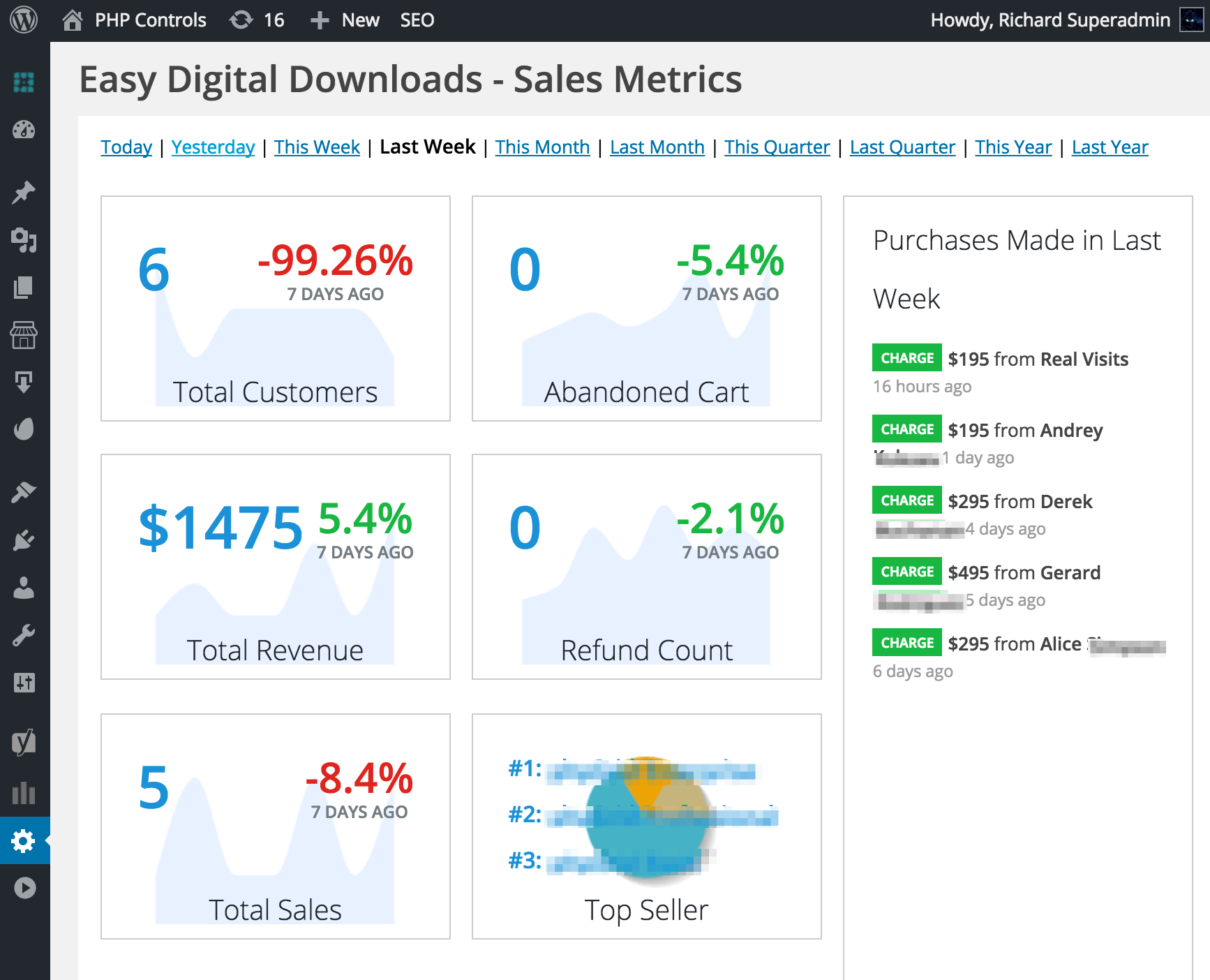The image size is (1210, 980).
Task: Open the teal grid icon in sidebar
Action: point(24,82)
